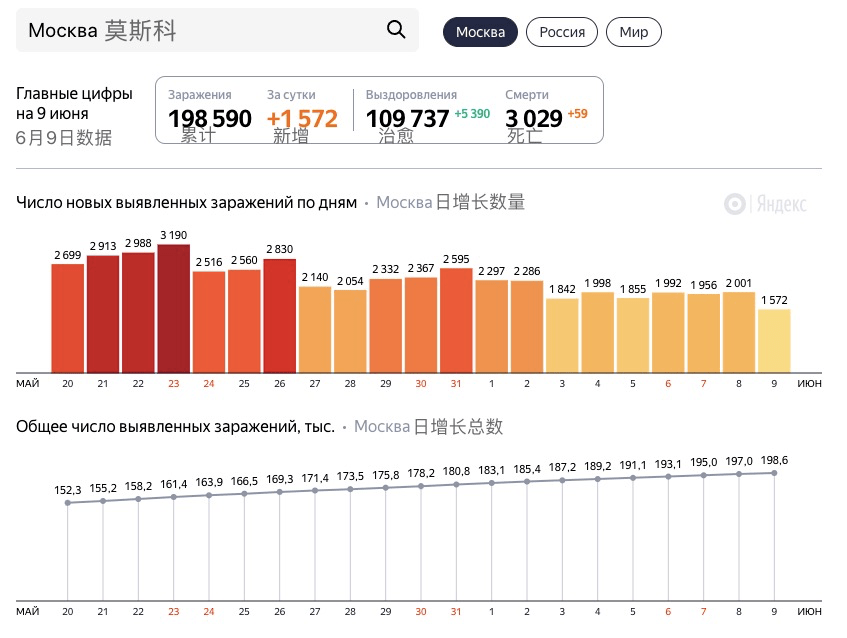Click the За сутки label
The height and width of the screenshot is (638, 847).
click(x=291, y=95)
